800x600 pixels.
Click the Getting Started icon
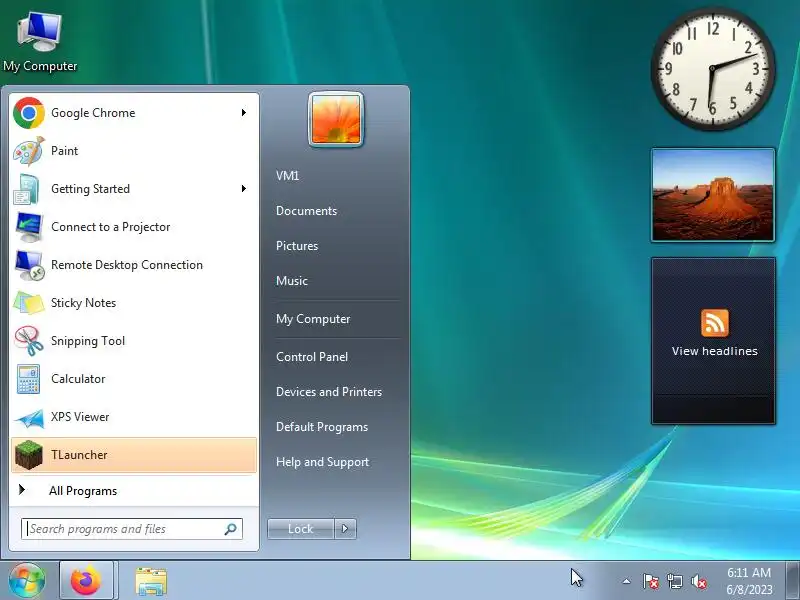(27, 189)
